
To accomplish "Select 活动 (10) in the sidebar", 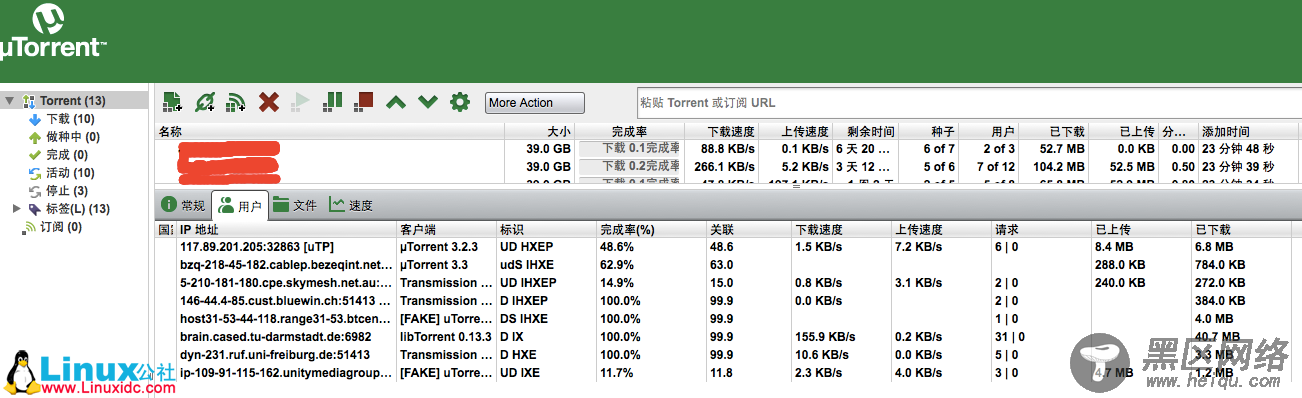I will click(x=70, y=173).
